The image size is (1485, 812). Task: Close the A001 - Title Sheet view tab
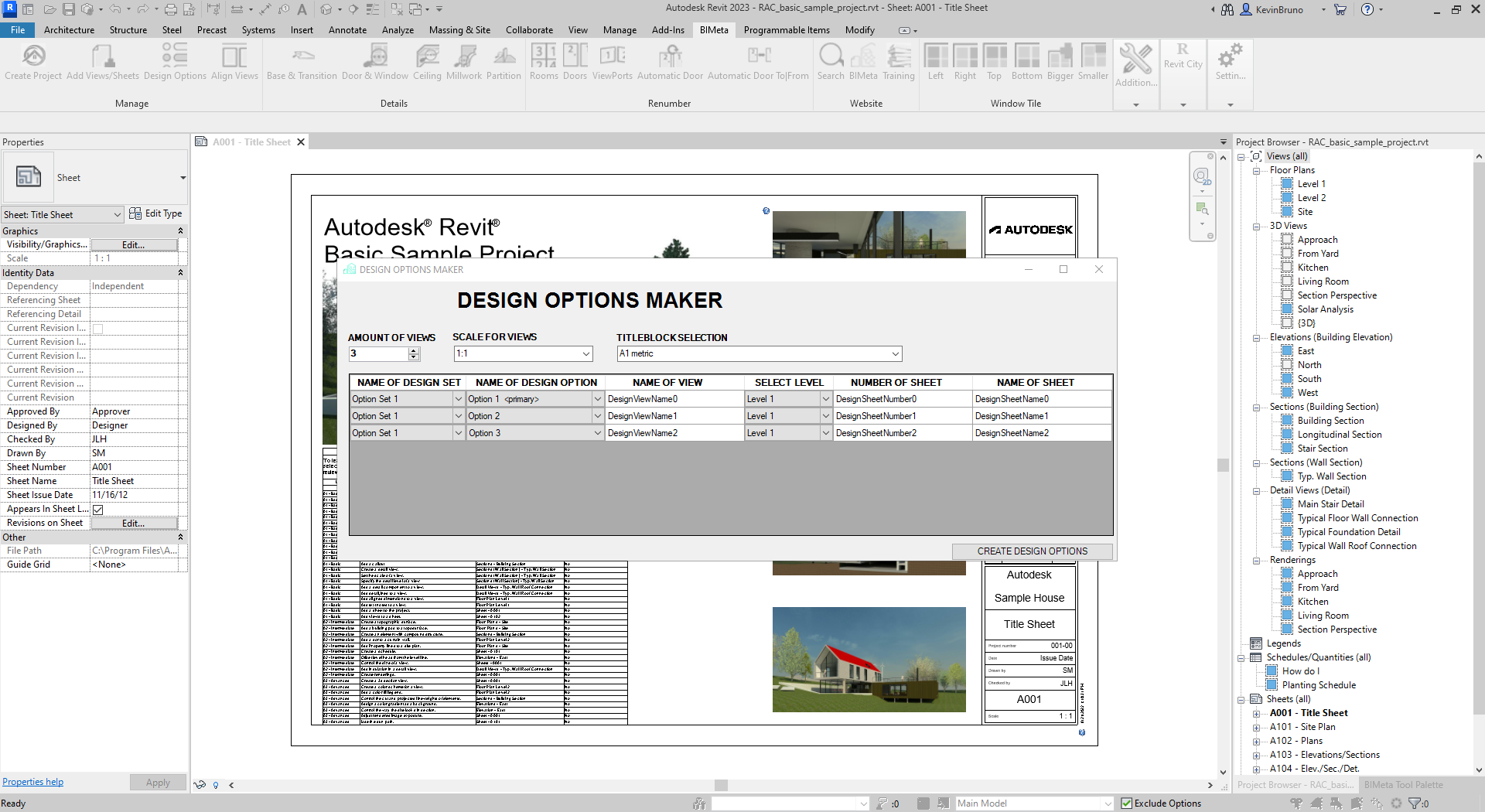tap(301, 142)
